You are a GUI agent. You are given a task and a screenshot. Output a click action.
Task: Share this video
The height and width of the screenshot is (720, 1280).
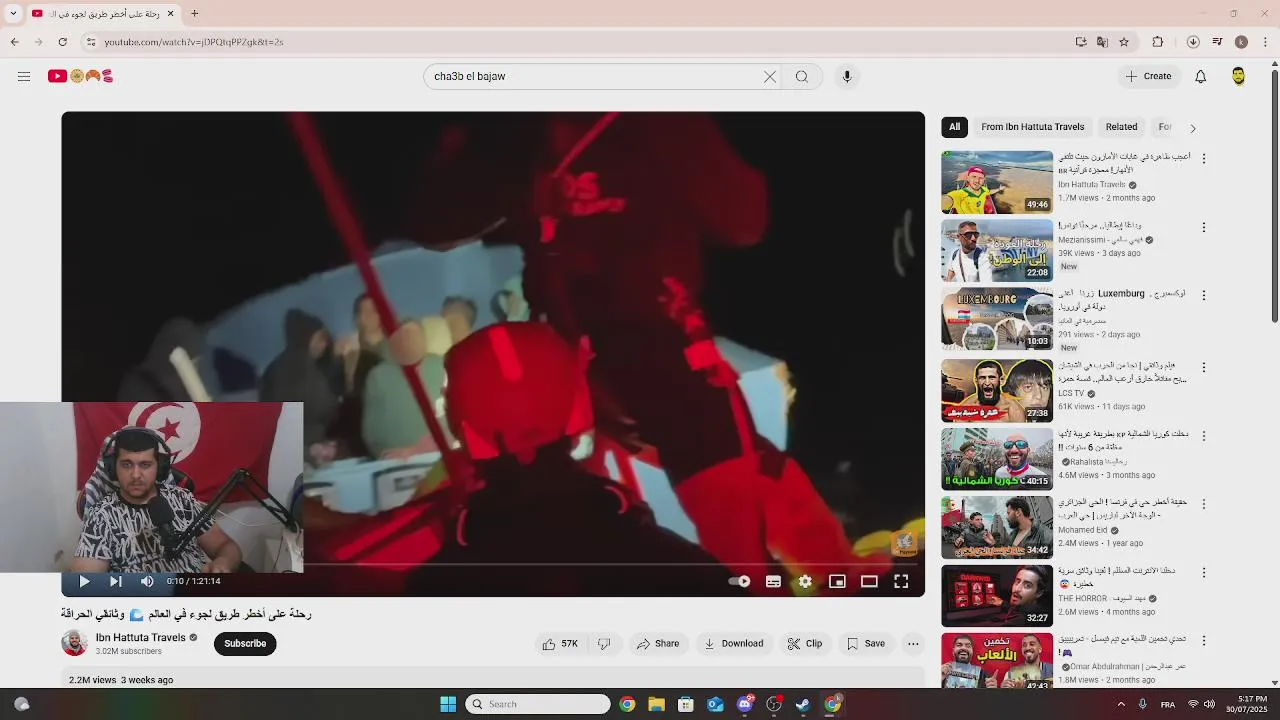click(658, 644)
